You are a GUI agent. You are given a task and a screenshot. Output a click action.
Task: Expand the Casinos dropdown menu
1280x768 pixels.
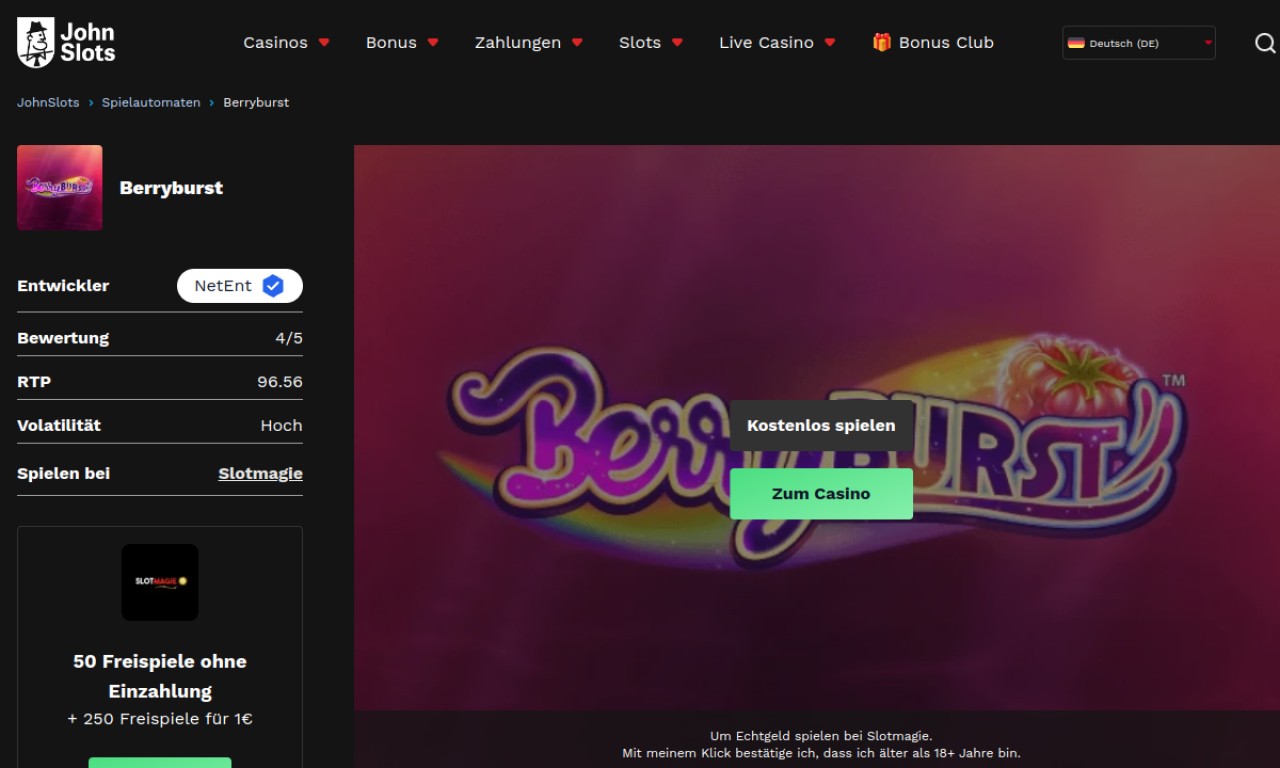coord(286,43)
